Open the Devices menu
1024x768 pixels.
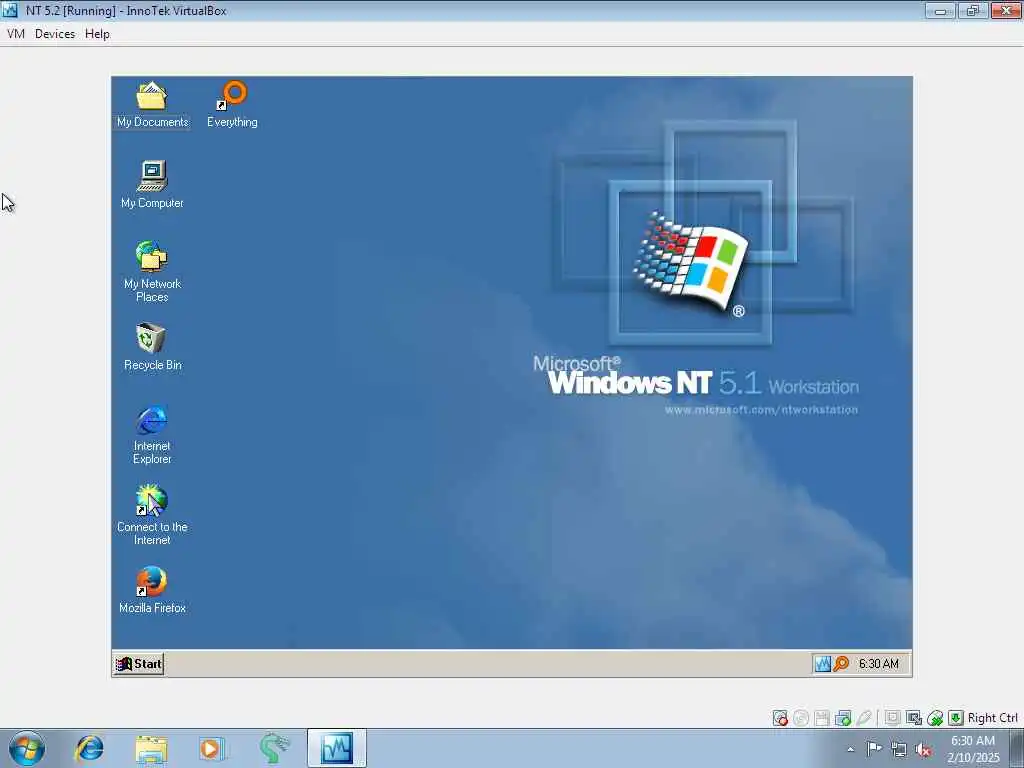pos(55,34)
